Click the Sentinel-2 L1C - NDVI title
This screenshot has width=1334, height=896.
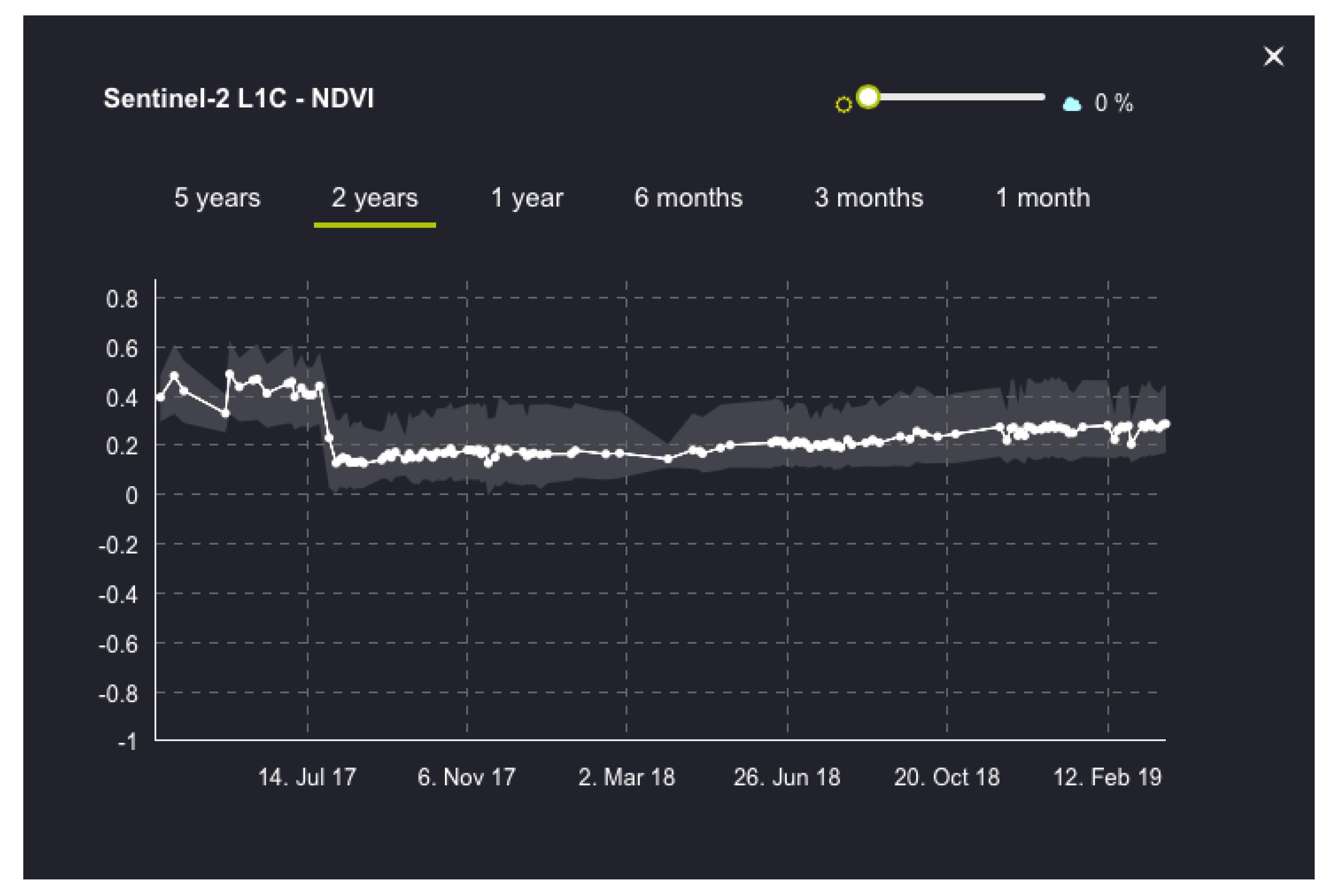tap(239, 98)
